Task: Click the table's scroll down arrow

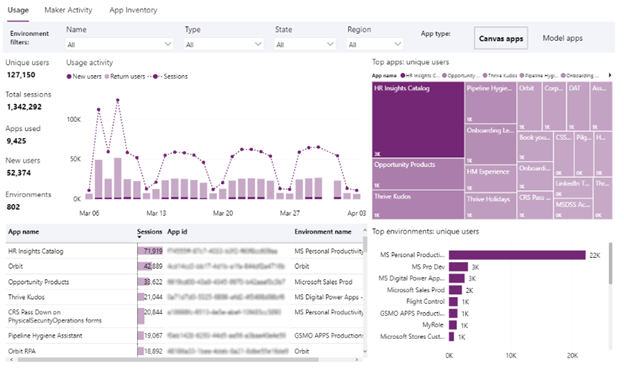Action: click(365, 351)
